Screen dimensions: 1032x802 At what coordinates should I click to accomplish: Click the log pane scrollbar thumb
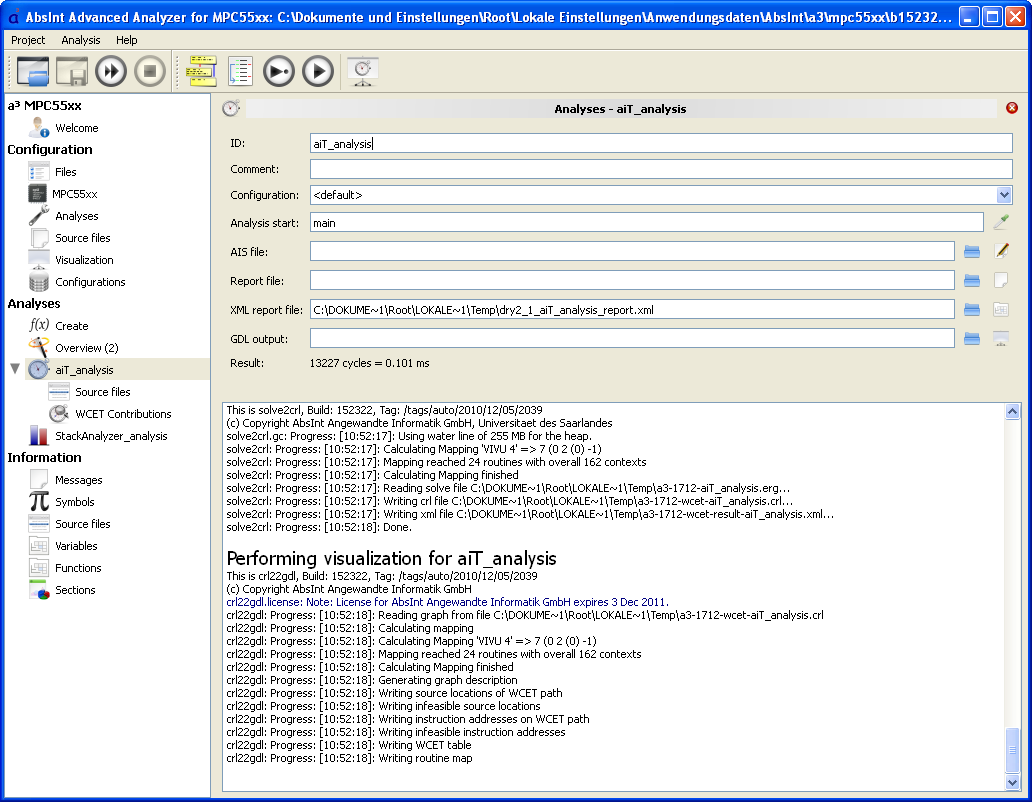[x=1012, y=750]
